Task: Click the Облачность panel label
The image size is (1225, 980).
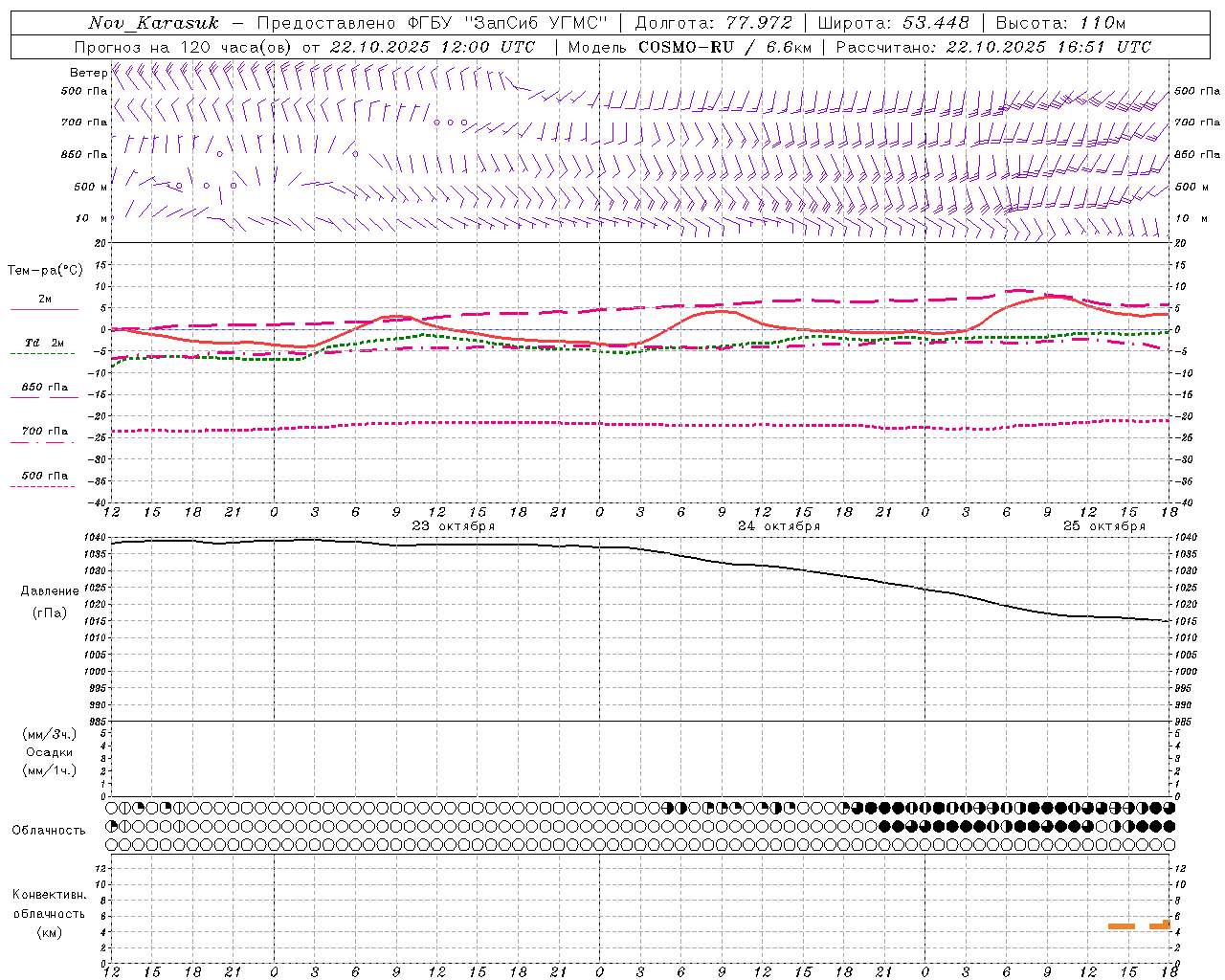Action: pyautogui.click(x=49, y=831)
